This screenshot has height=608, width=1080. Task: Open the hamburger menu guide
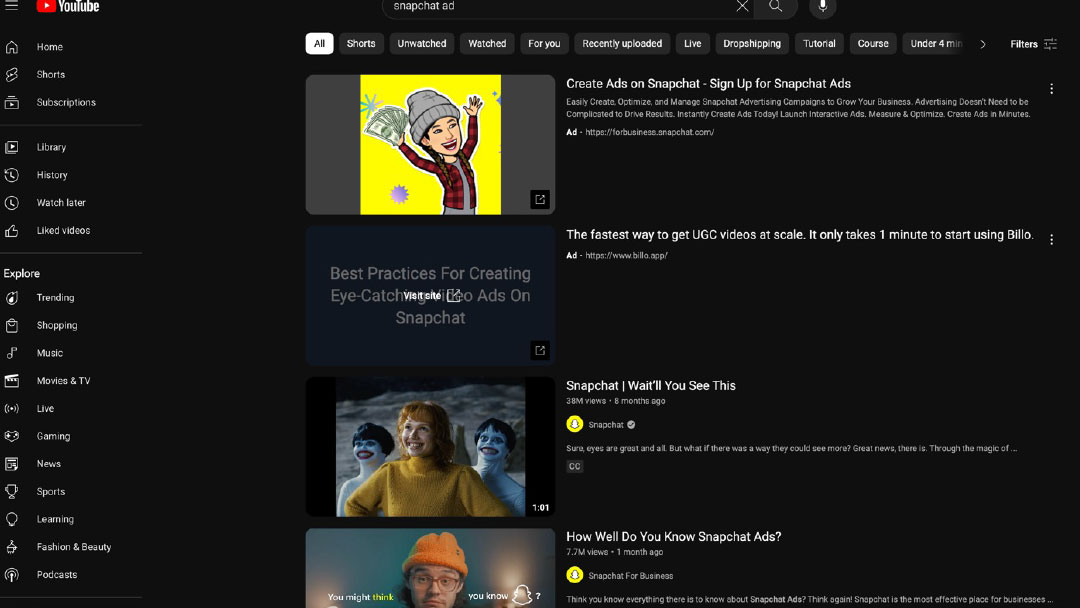(12, 6)
